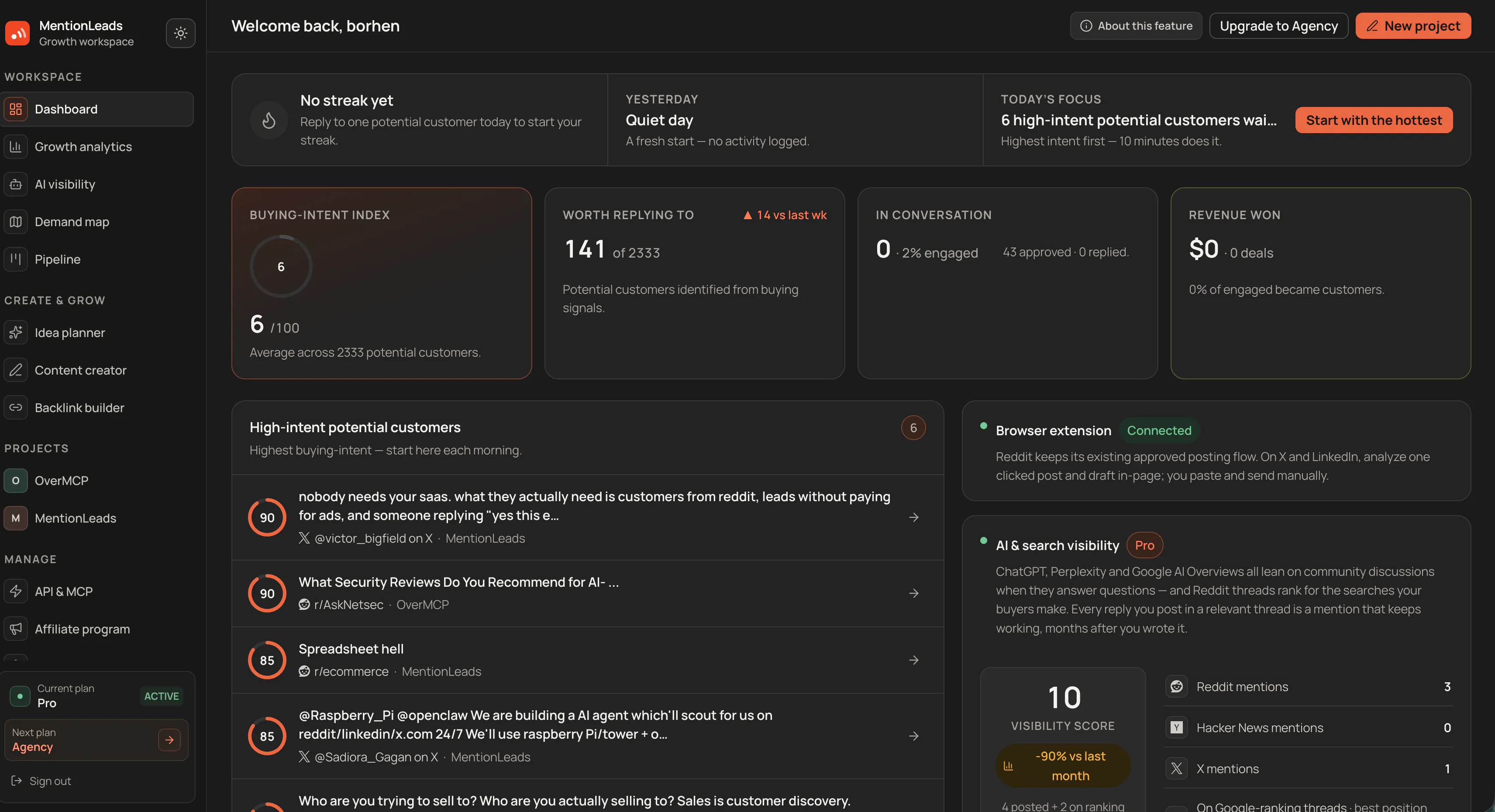
Task: Click the MentionLeads logo icon
Action: pyautogui.click(x=17, y=33)
